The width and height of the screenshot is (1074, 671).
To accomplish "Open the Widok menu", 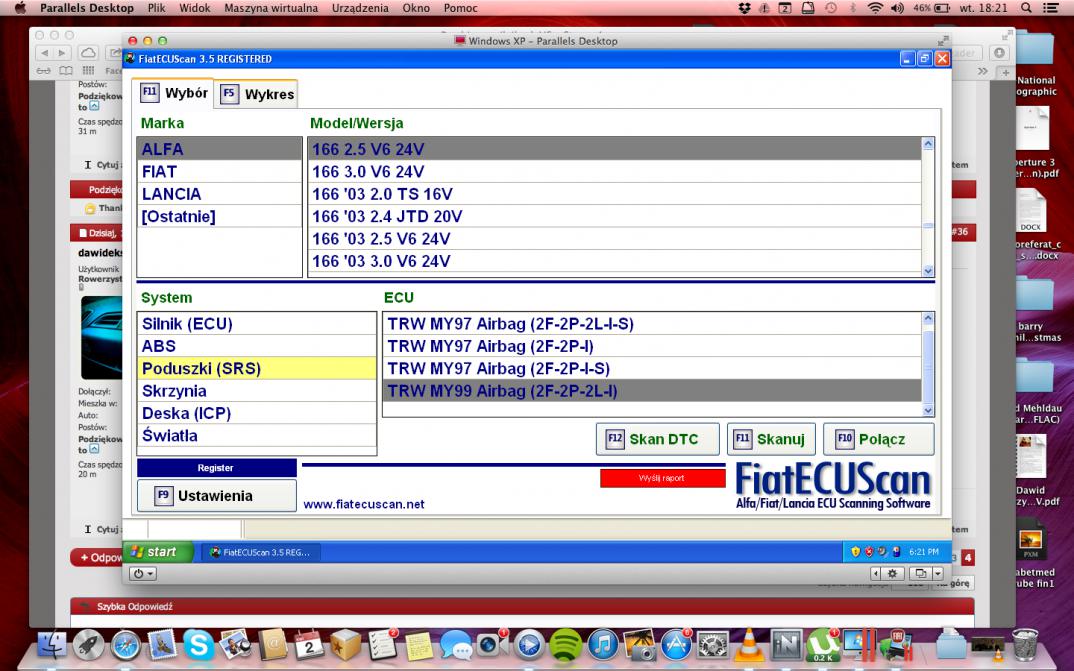I will tap(195, 8).
